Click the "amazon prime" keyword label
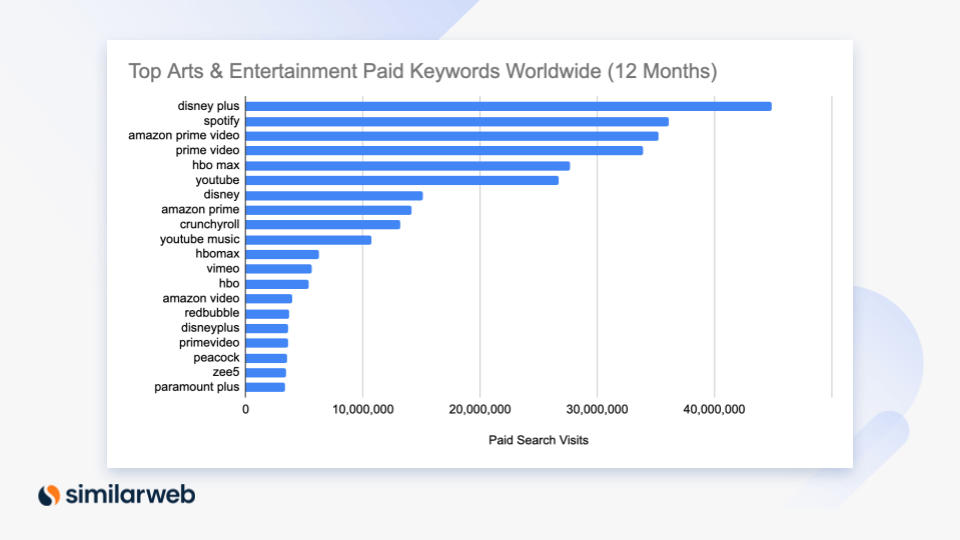This screenshot has height=540, width=960. tap(200, 209)
